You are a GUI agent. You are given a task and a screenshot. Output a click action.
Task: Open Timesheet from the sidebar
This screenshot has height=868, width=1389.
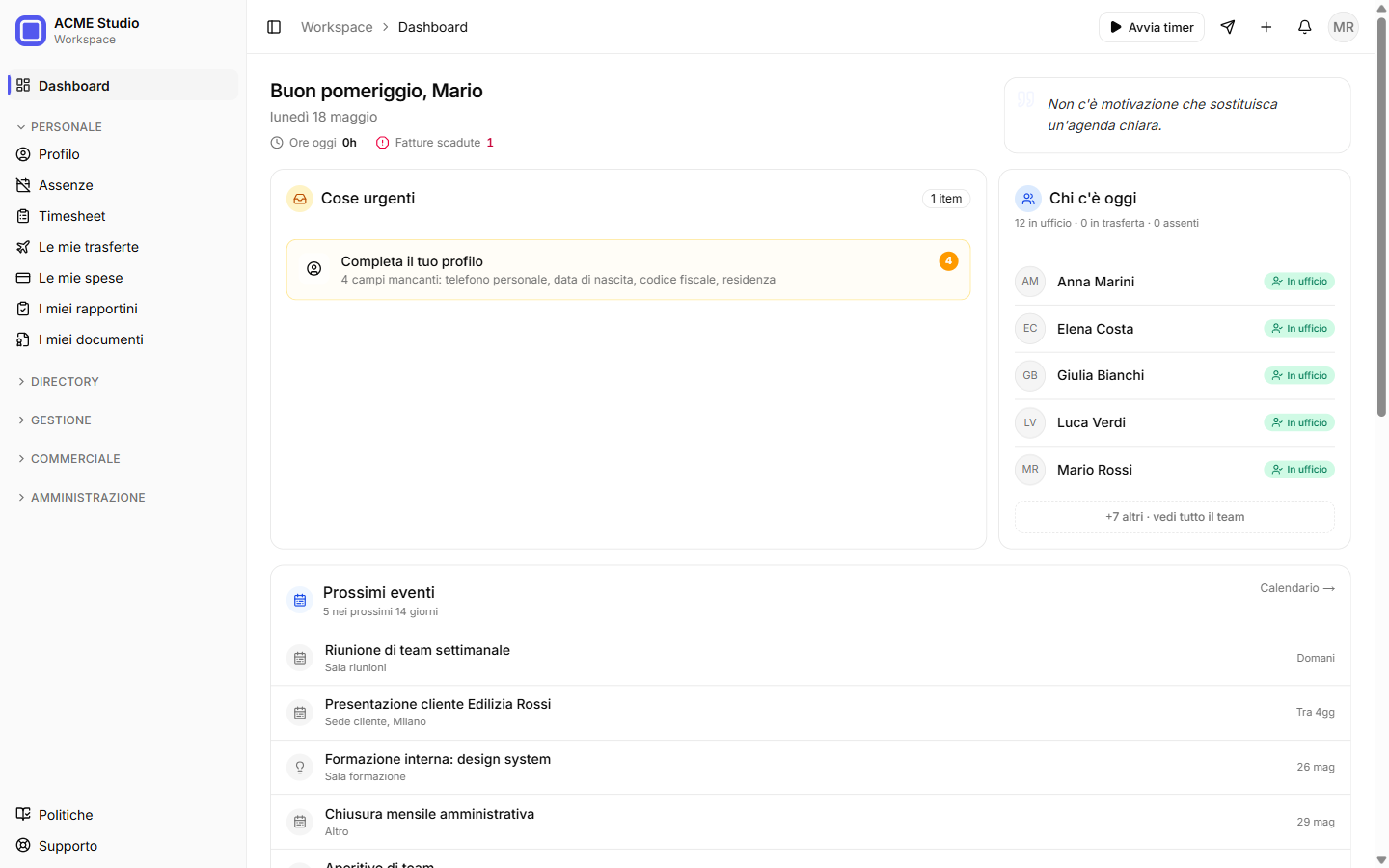tap(123, 216)
